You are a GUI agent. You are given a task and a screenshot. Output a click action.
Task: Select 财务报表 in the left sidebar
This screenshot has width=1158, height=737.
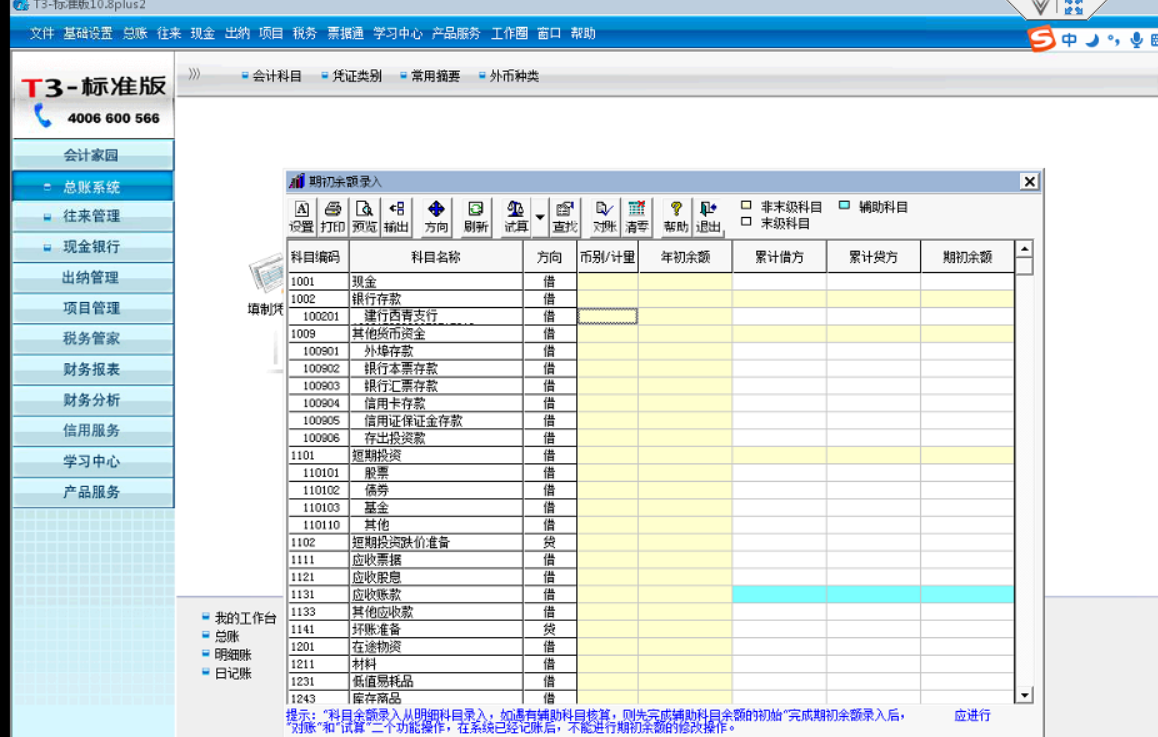[93, 369]
